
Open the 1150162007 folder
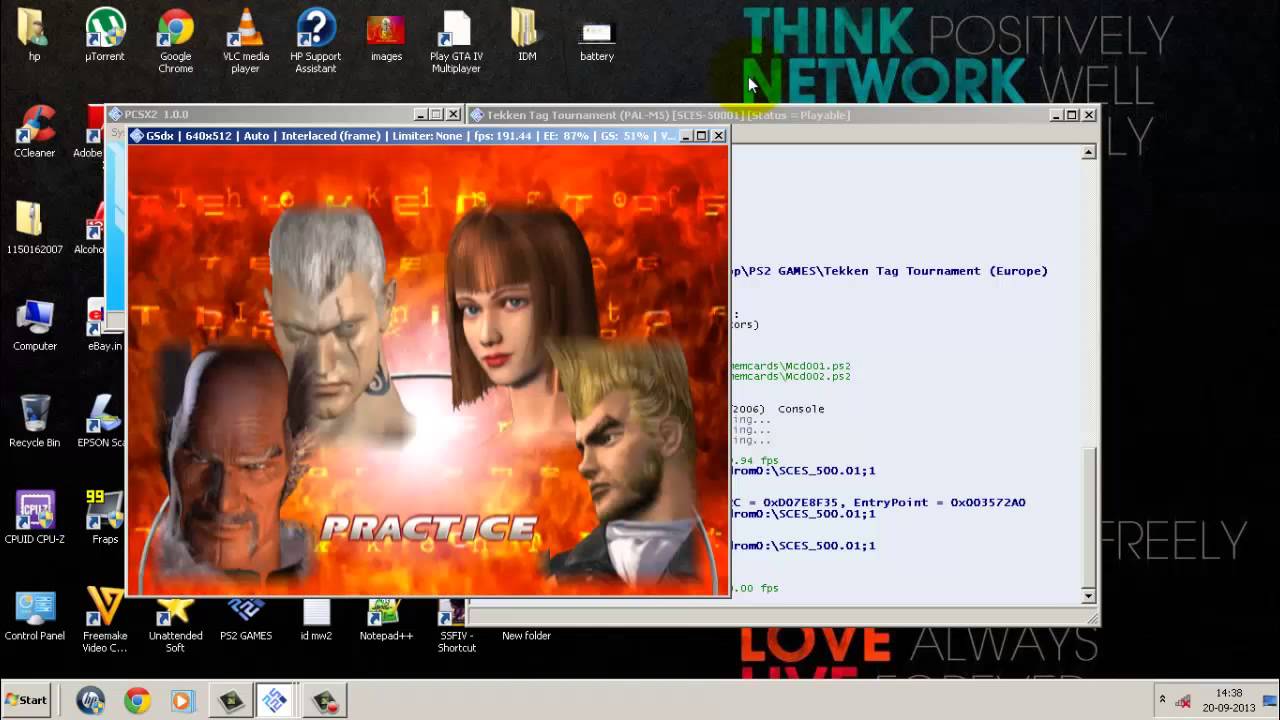pos(34,228)
